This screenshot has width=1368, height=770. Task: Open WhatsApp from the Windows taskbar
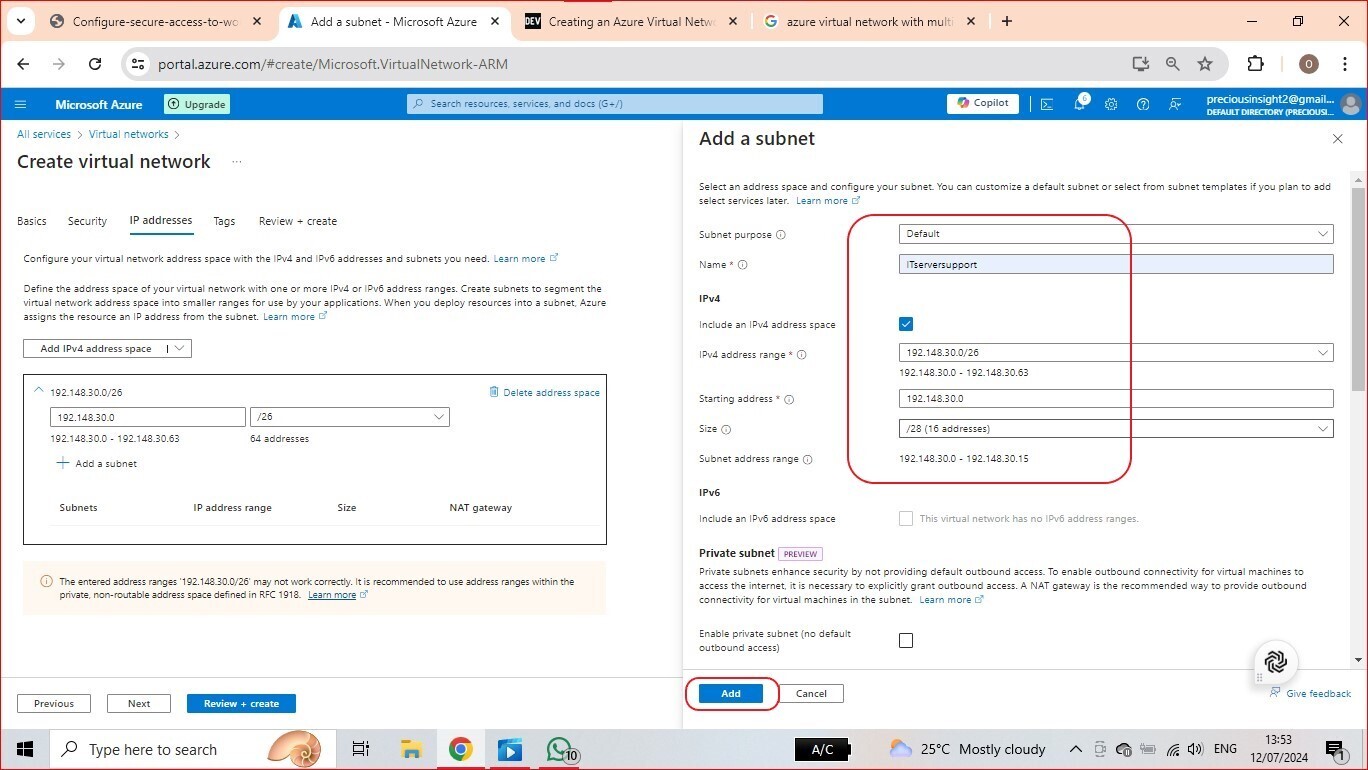coord(559,749)
